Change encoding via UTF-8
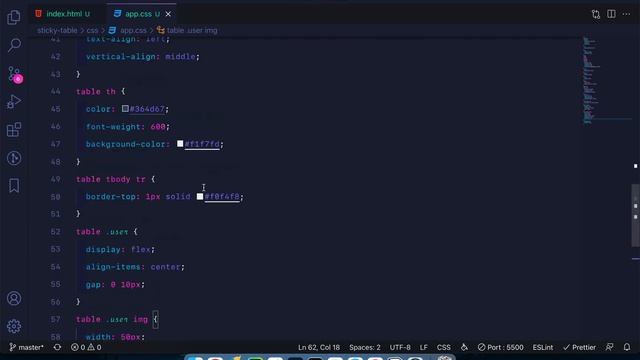This screenshot has width=640, height=360. click(x=400, y=347)
